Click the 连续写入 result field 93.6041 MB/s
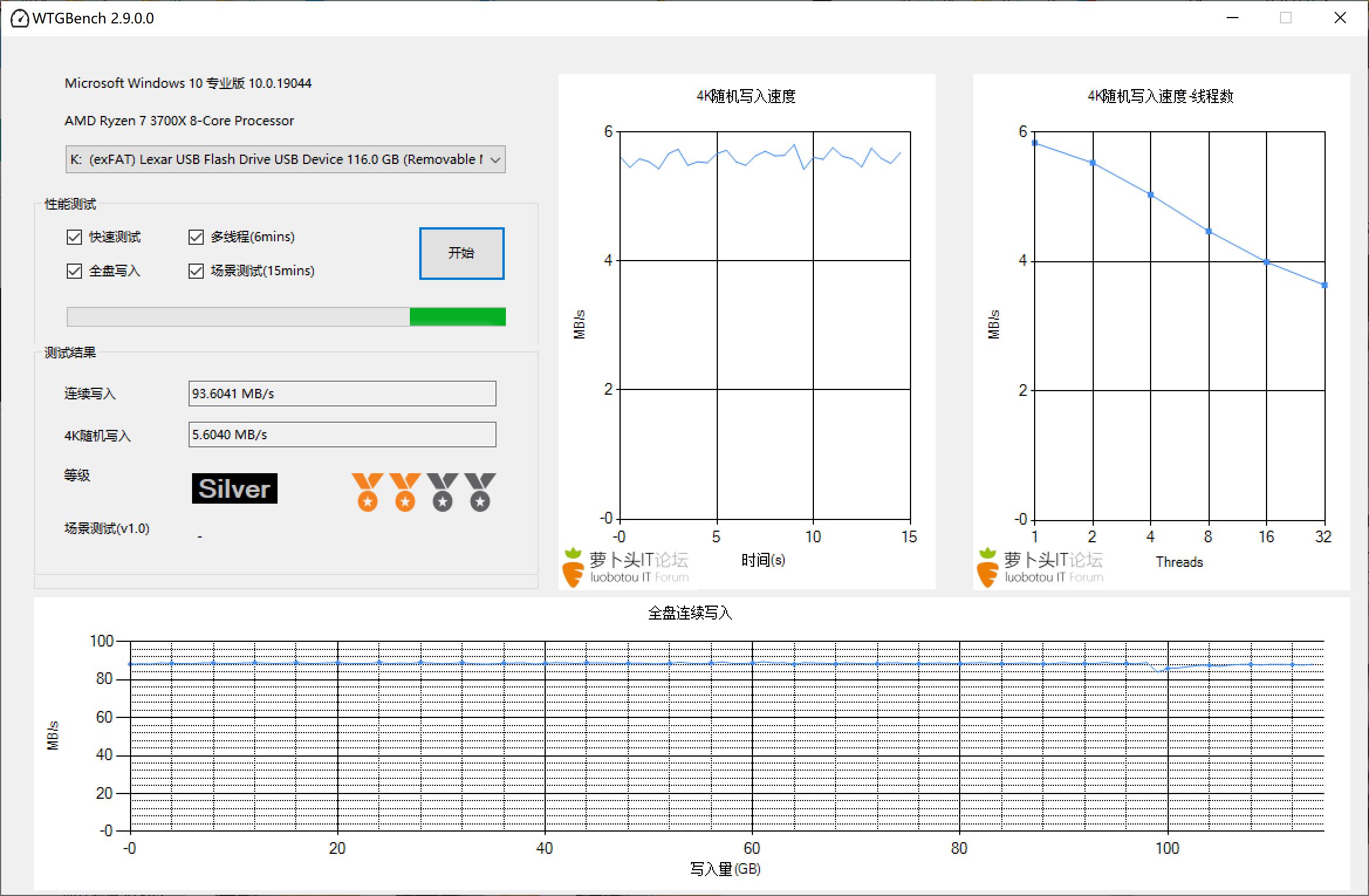Viewport: 1369px width, 896px height. [342, 394]
